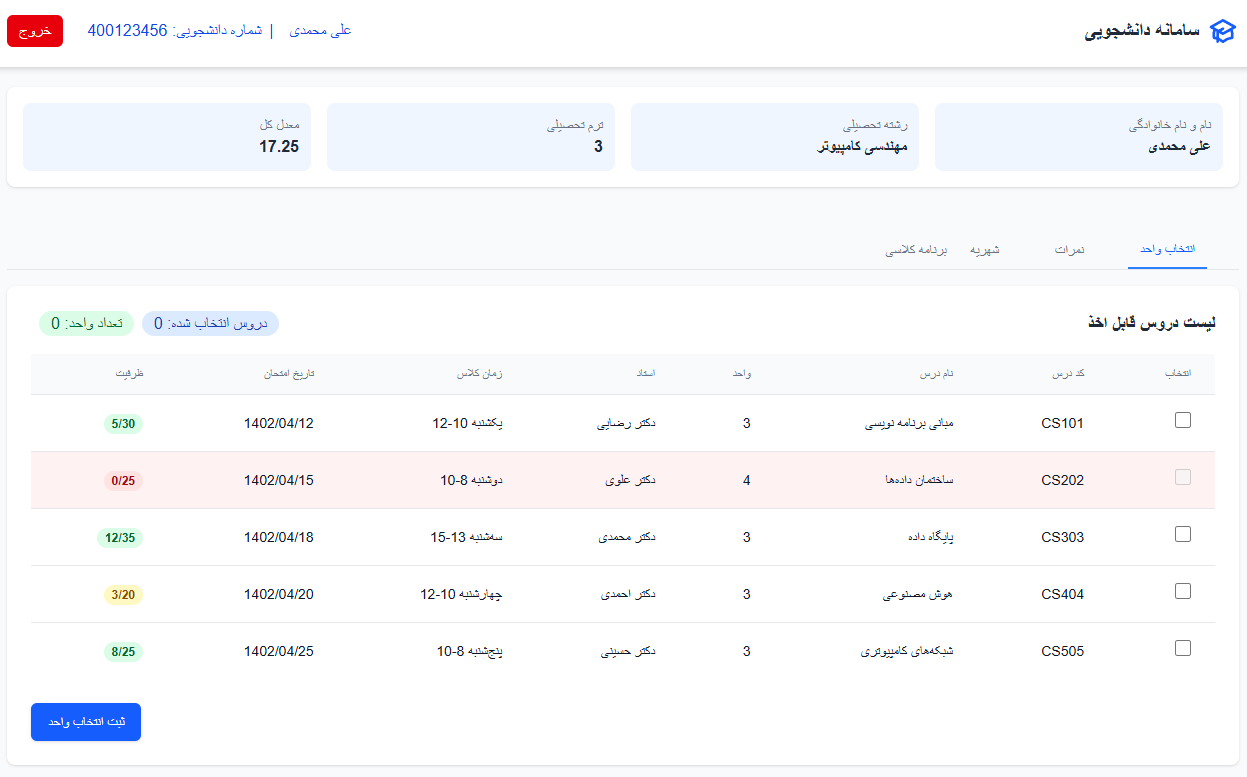Viewport: 1247px width, 777px height.
Task: Click the تاریخ امتحان column header
Action: tap(289, 373)
